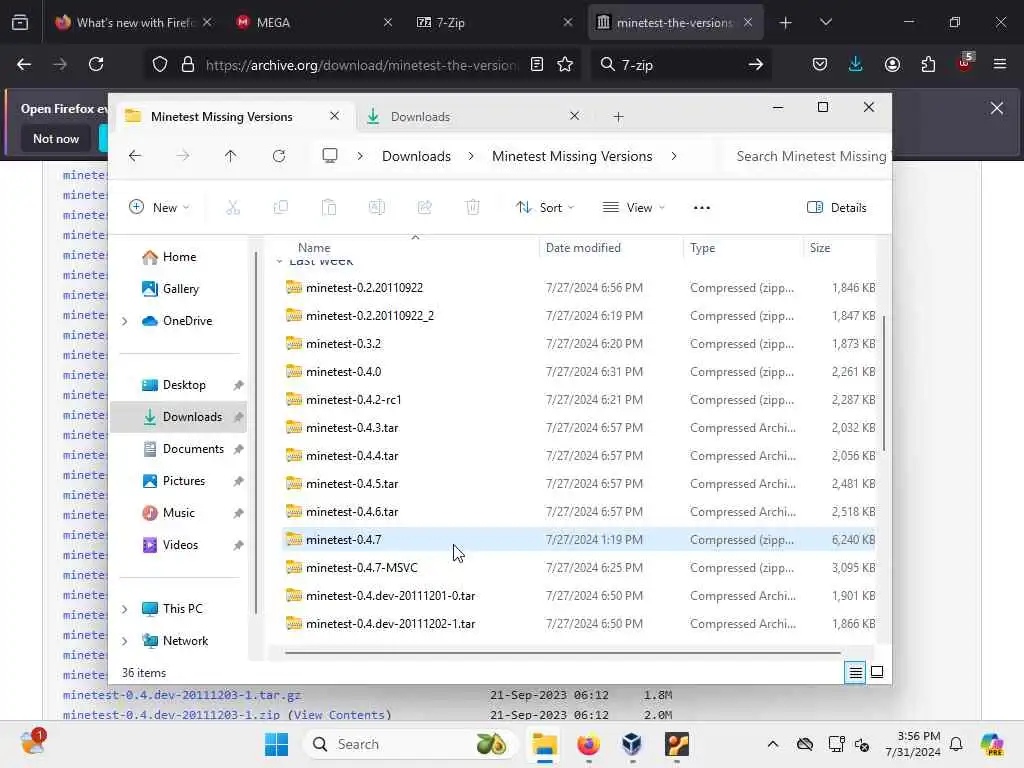Refresh the File Explorer folder view
Image resolution: width=1024 pixels, height=768 pixels.
coord(279,156)
